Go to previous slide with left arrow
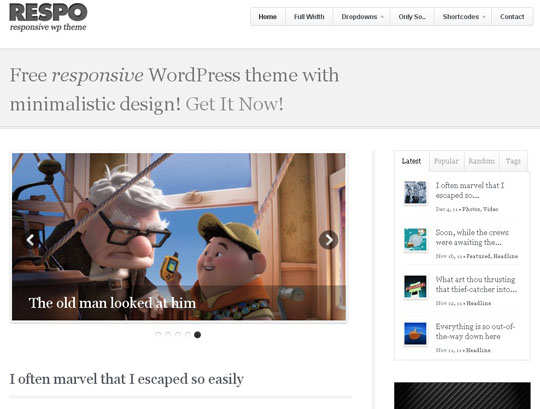The height and width of the screenshot is (409, 540). [x=30, y=240]
